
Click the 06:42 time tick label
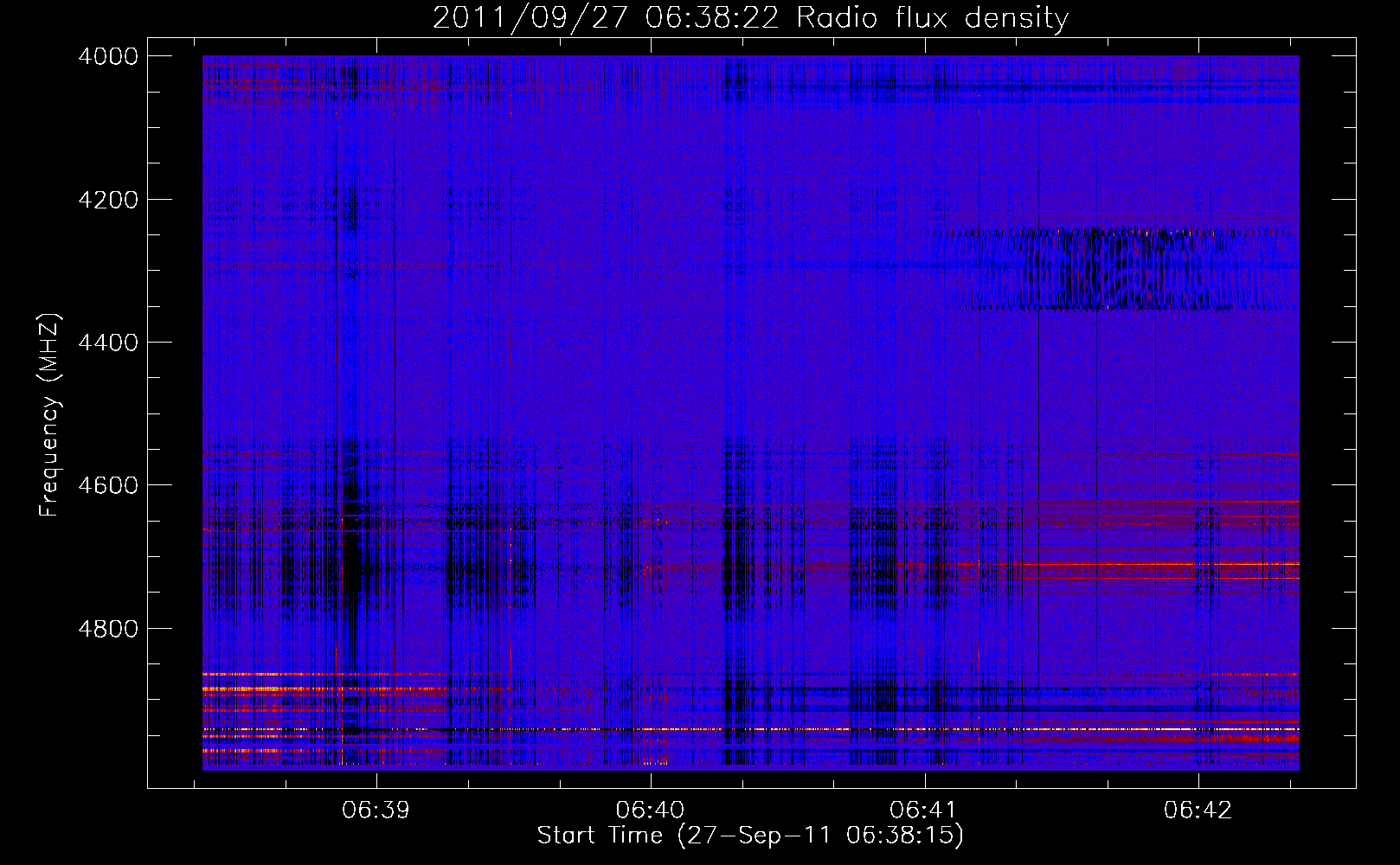(x=1198, y=811)
